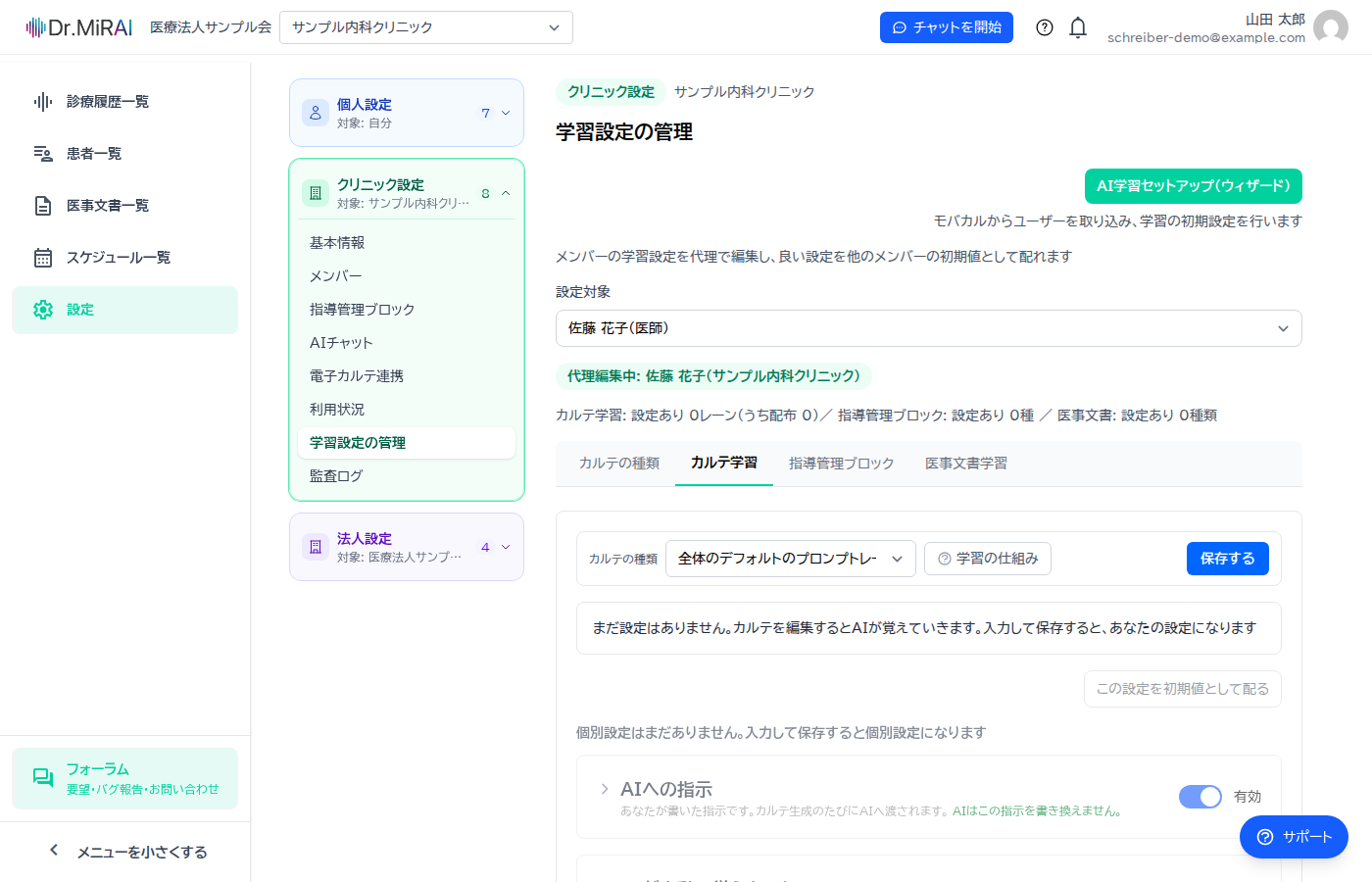Click the email schreiber-demo@example.com

[x=1206, y=38]
